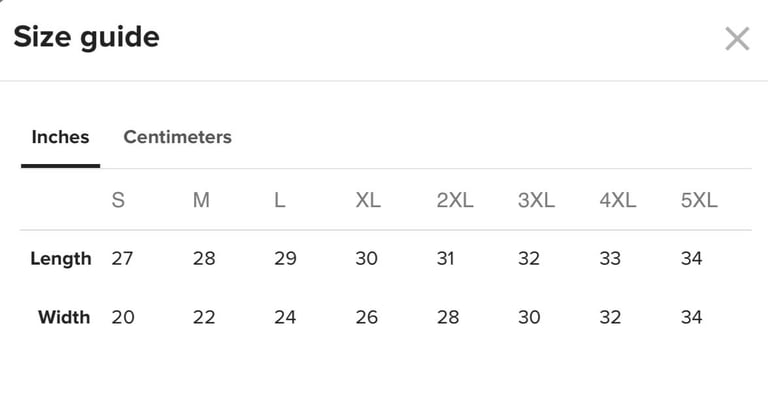768x394 pixels.
Task: Select the XL size column header
Action: point(368,200)
